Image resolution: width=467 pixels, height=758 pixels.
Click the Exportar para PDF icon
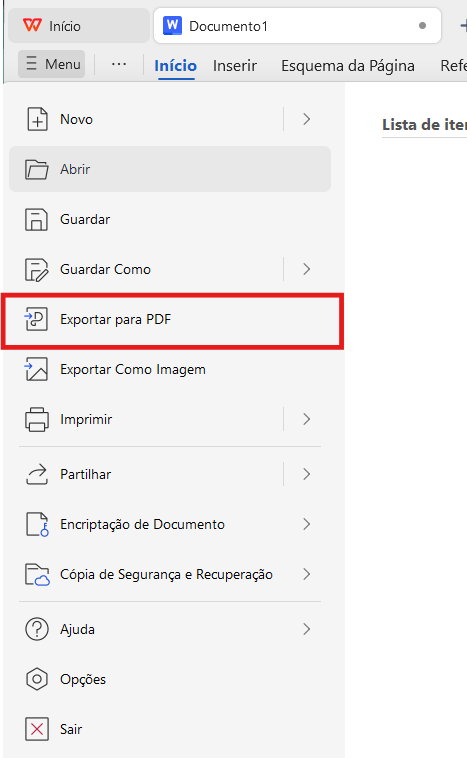(x=36, y=320)
